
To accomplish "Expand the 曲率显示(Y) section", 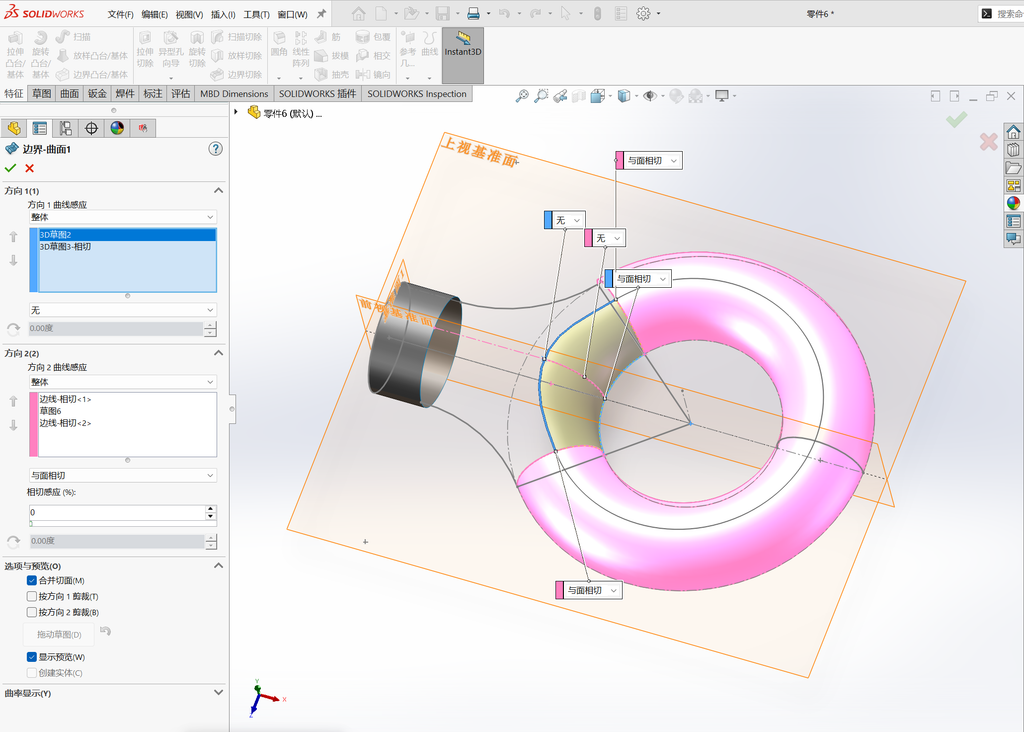I will click(x=218, y=693).
